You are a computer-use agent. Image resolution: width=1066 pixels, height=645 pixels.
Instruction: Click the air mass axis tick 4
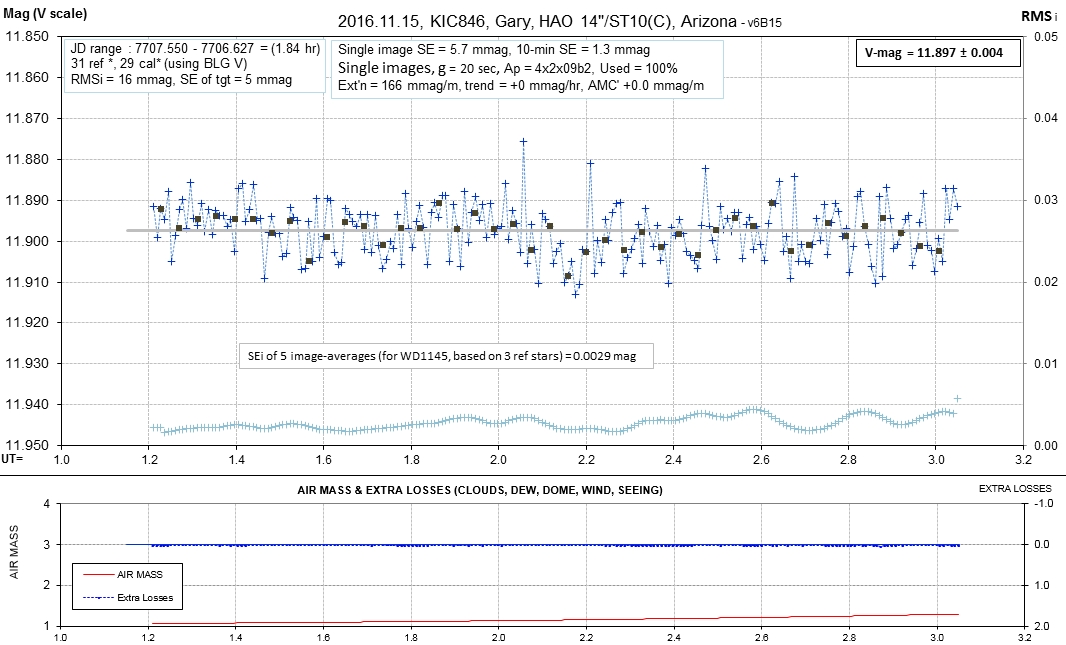47,504
